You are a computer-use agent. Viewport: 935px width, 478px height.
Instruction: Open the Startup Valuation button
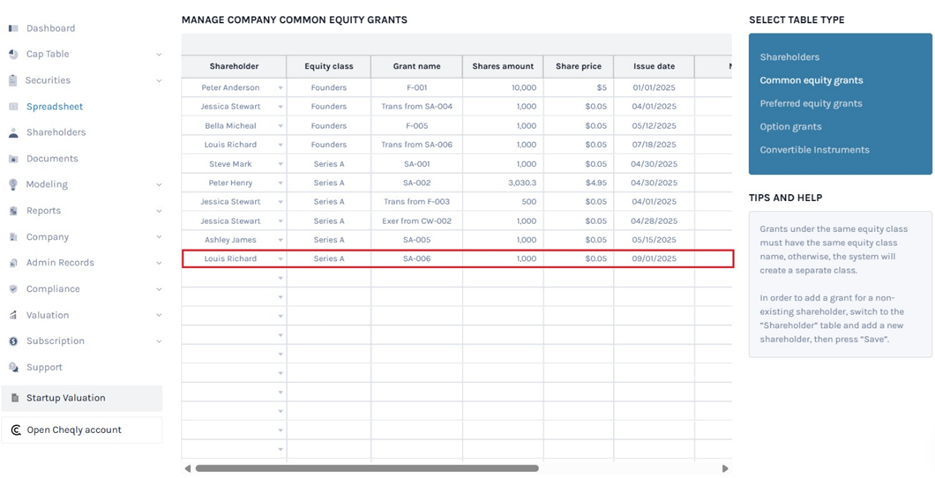[82, 398]
